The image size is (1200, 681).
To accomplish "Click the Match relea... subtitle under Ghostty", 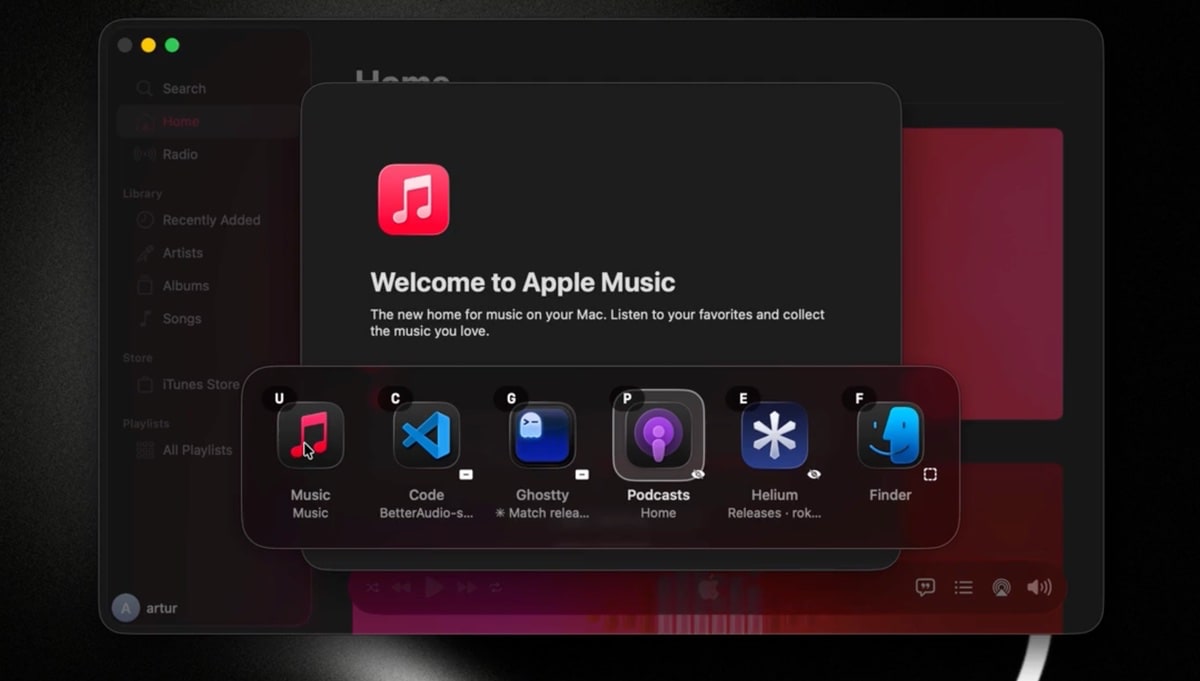I will 542,513.
